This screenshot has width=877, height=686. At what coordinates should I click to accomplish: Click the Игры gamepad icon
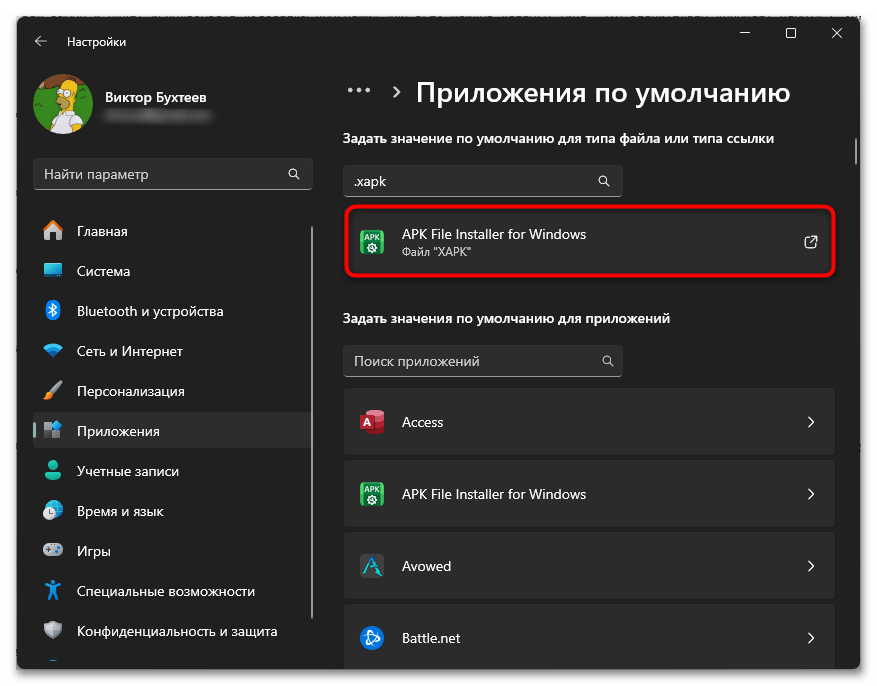click(53, 551)
